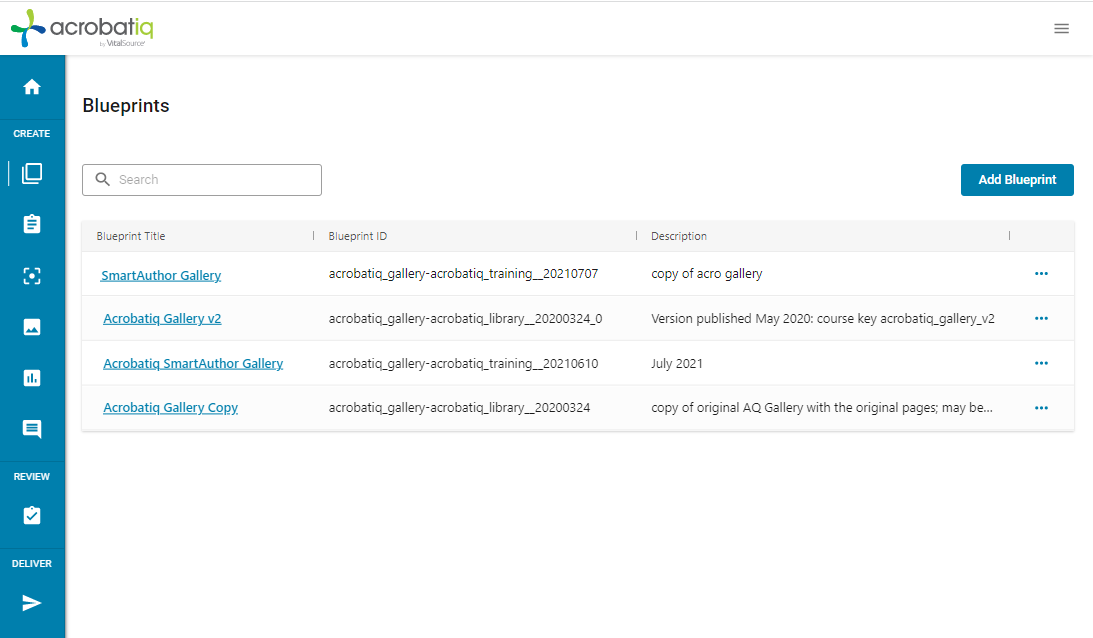Select ID acrobatiq_gallery-acrobatiq_training__20210707
The height and width of the screenshot is (638, 1093).
[464, 273]
